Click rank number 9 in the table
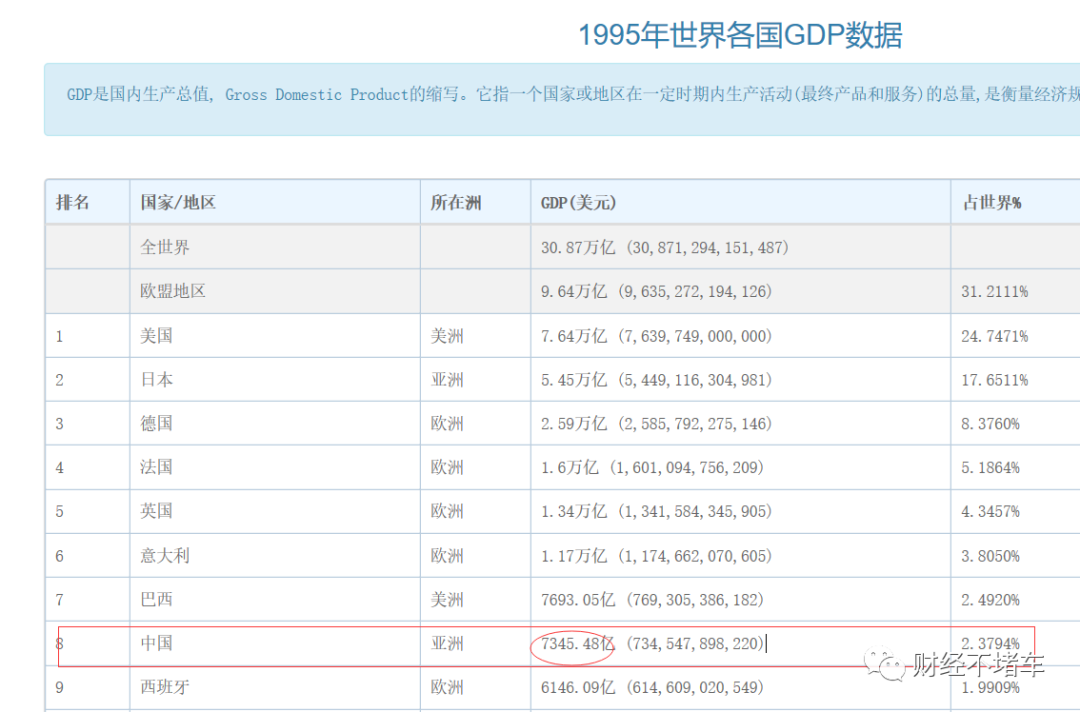The width and height of the screenshot is (1080, 712). pyautogui.click(x=59, y=688)
